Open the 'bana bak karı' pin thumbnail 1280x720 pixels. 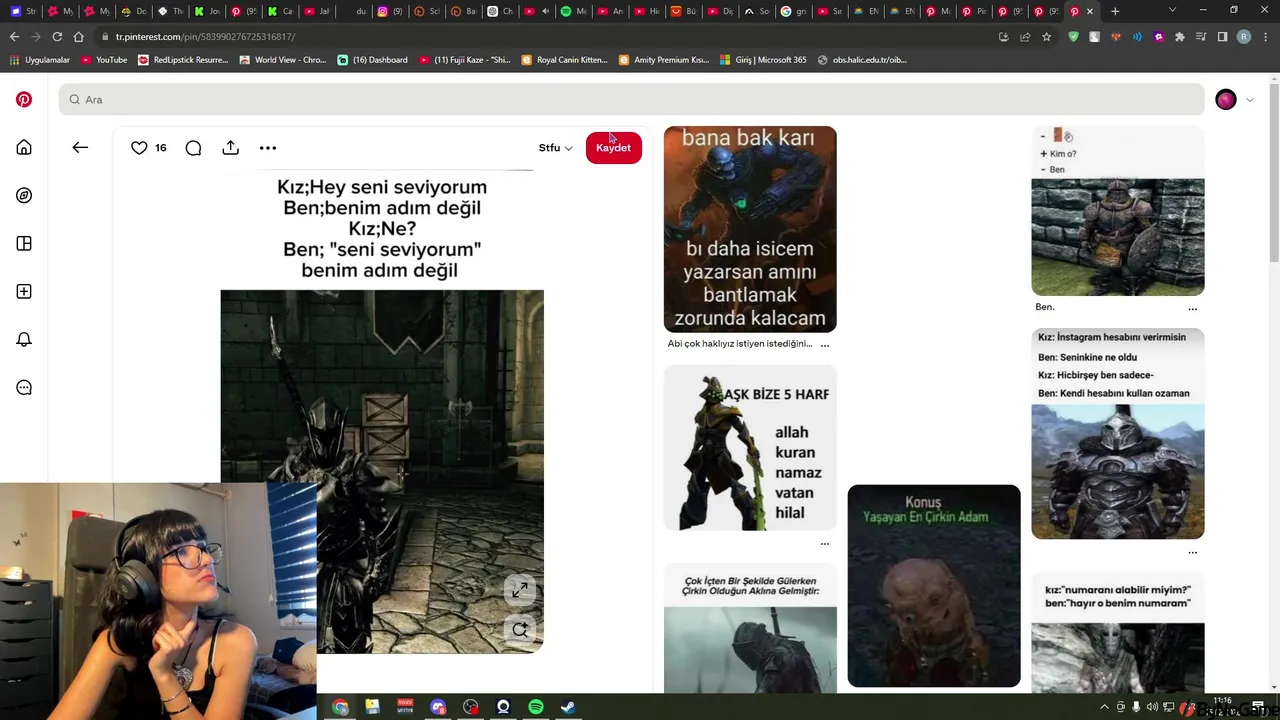[750, 229]
